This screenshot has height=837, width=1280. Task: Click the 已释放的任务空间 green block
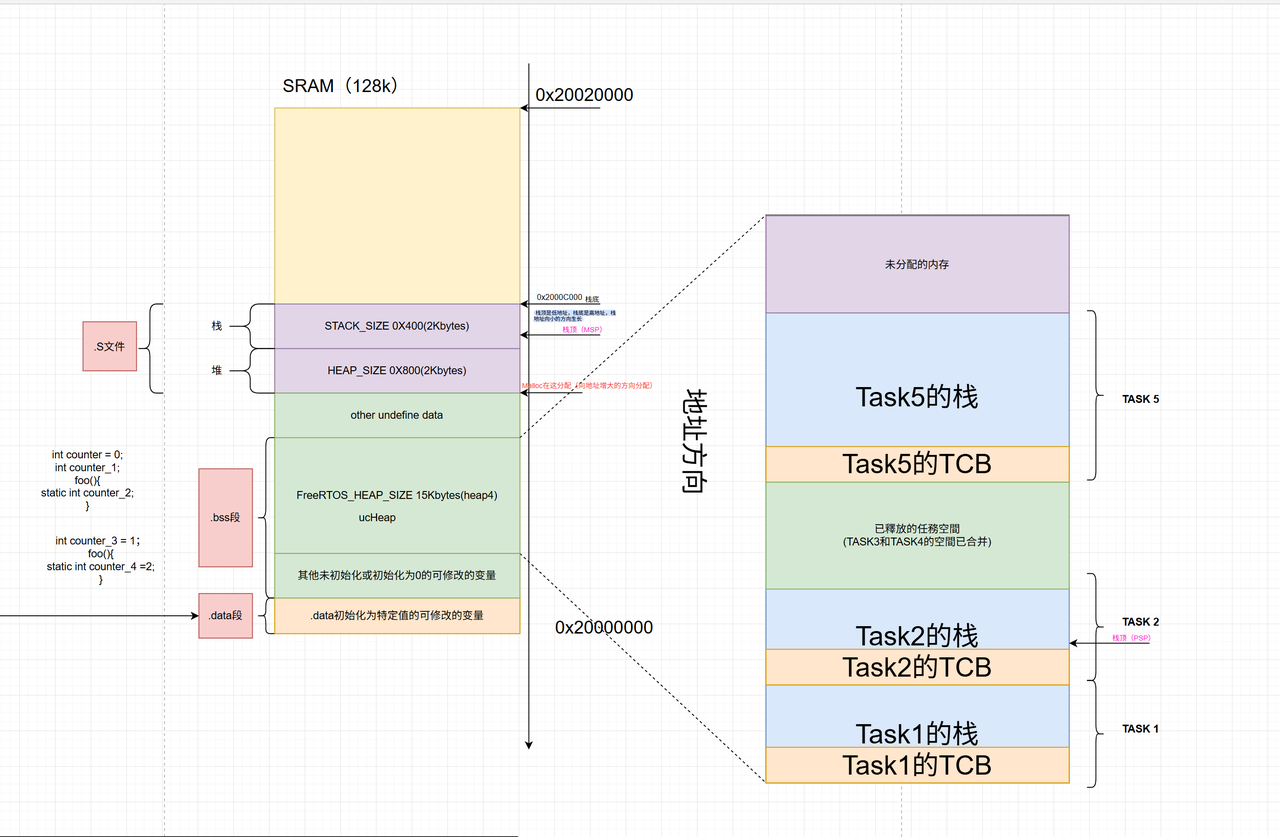(x=916, y=533)
